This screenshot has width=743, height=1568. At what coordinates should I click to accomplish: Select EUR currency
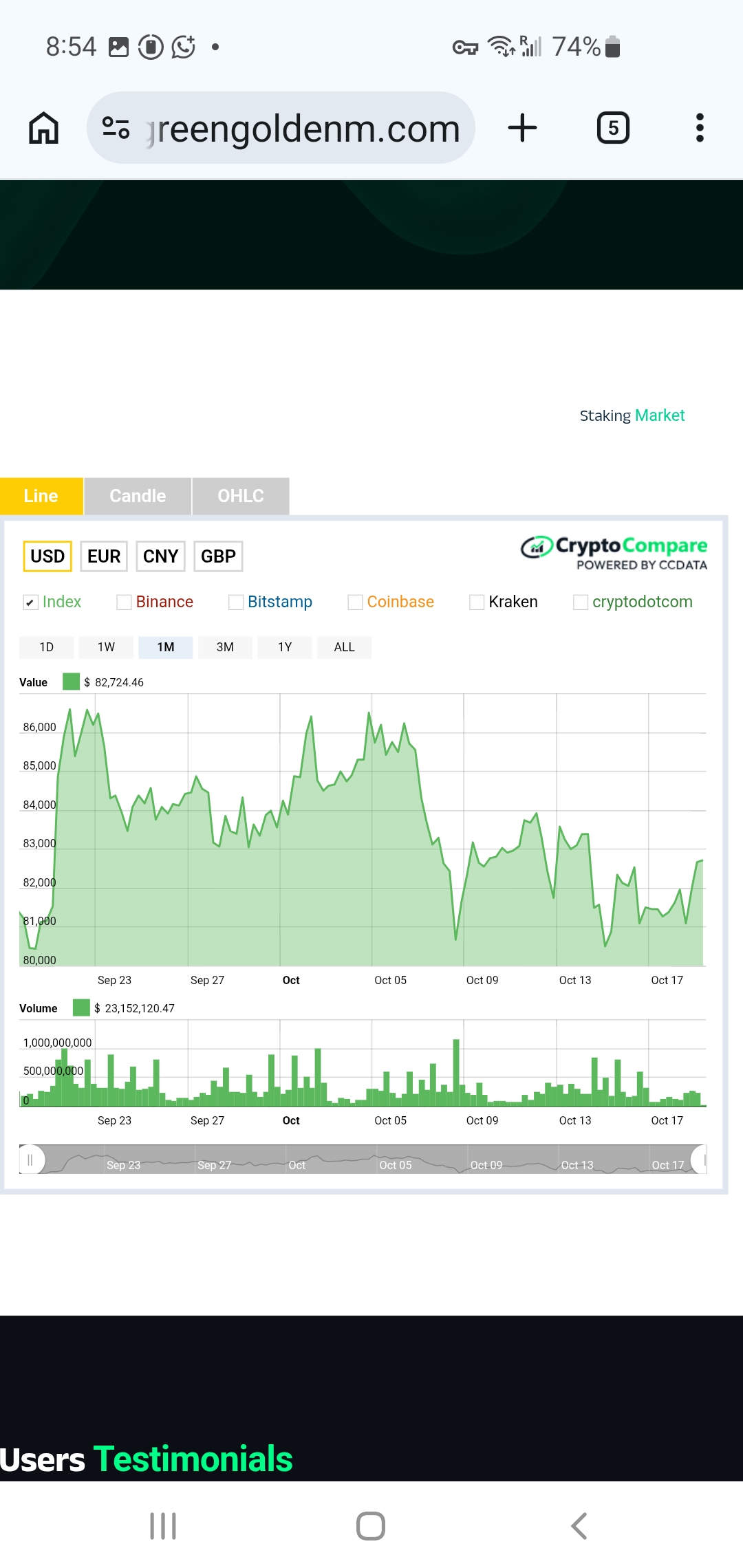coord(104,556)
